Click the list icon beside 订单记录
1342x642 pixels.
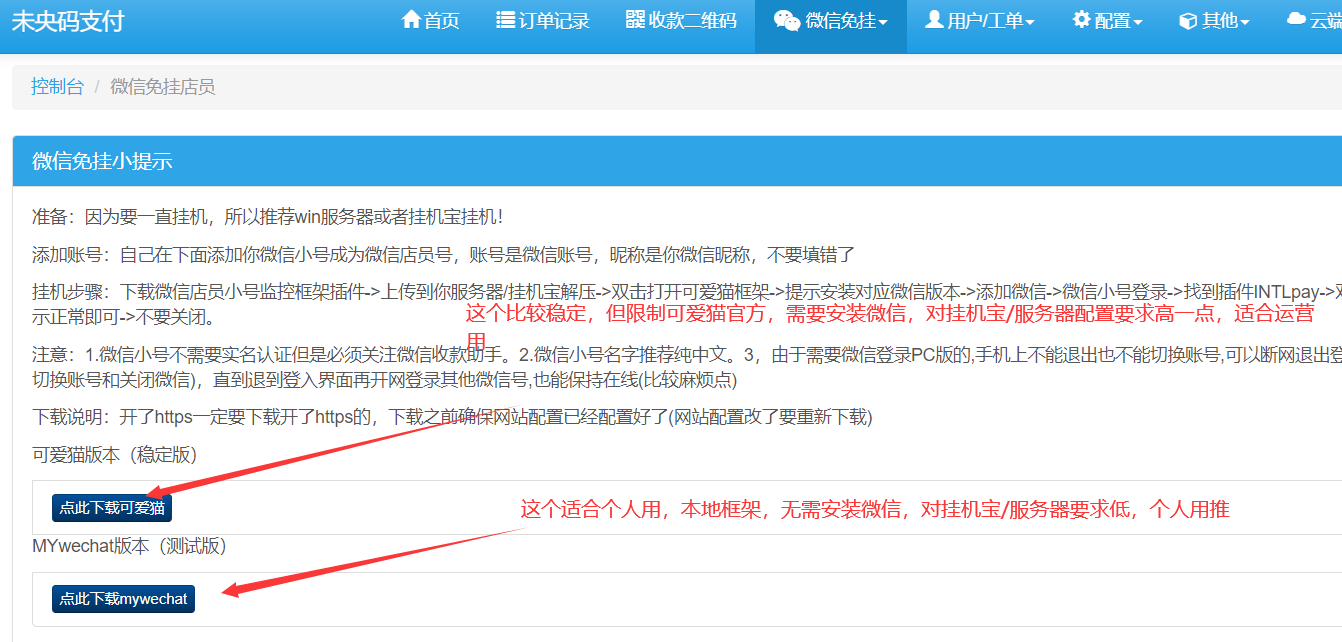click(505, 20)
